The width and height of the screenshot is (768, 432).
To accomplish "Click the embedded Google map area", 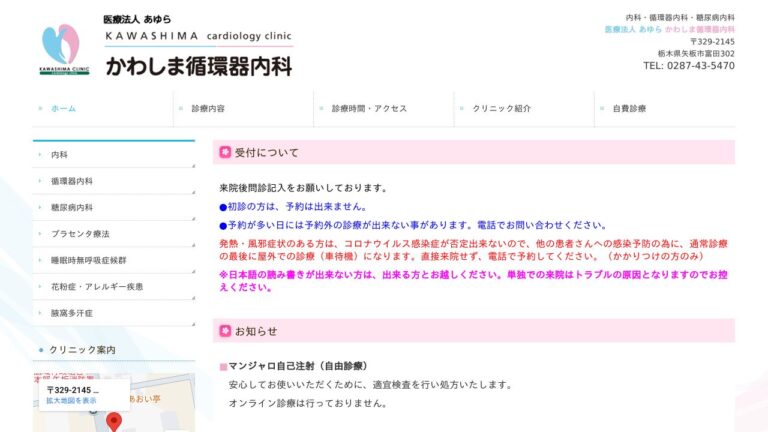I will click(x=114, y=403).
